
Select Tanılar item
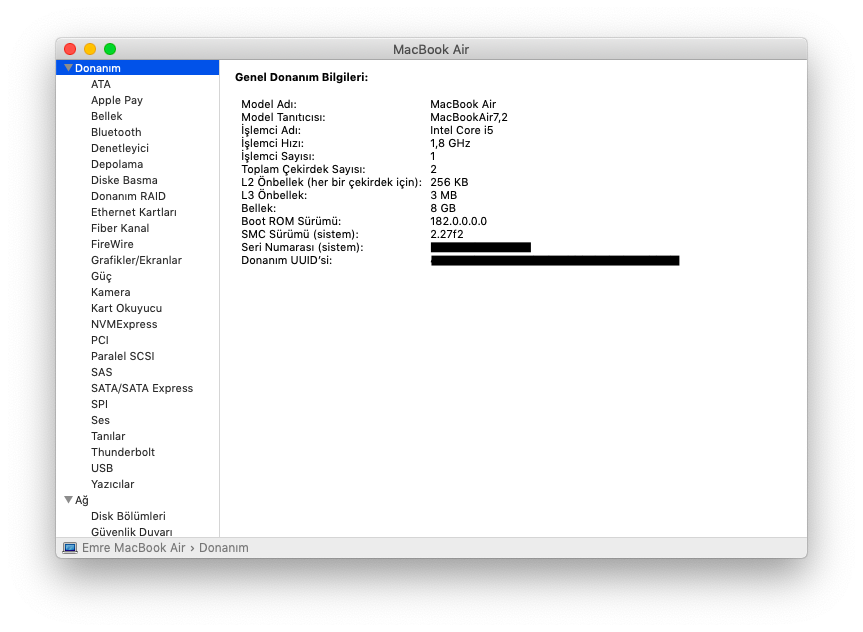(108, 436)
